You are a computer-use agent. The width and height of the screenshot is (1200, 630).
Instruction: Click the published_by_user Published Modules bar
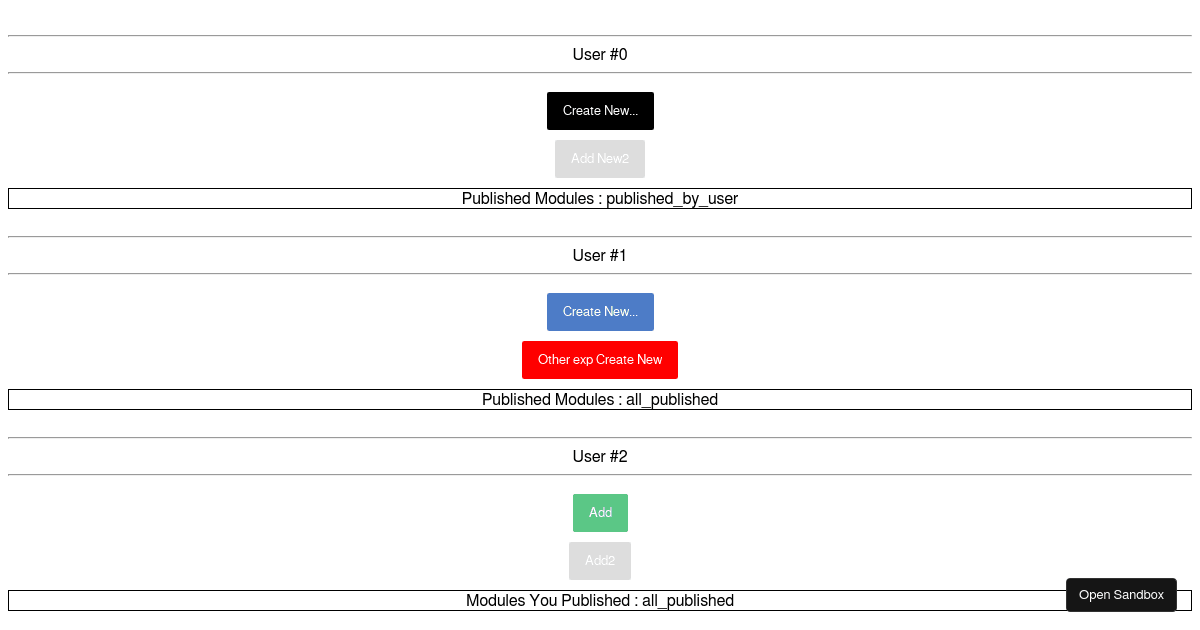[x=600, y=198]
